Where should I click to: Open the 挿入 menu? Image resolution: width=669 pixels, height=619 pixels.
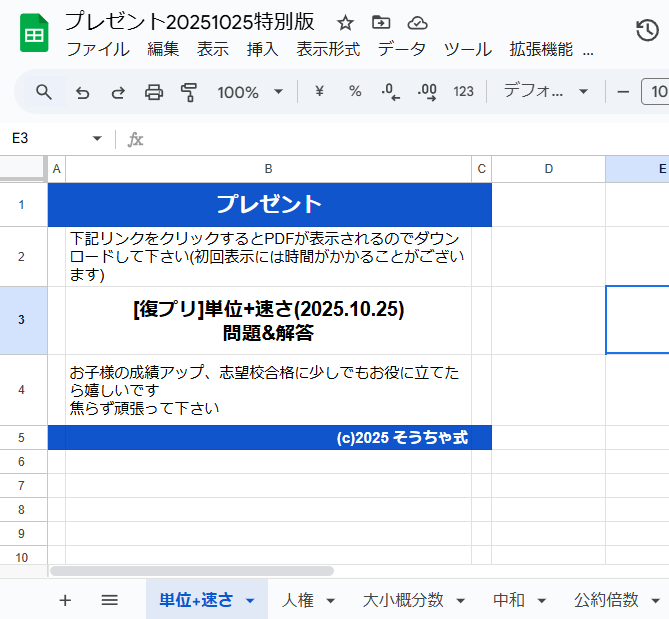click(262, 49)
